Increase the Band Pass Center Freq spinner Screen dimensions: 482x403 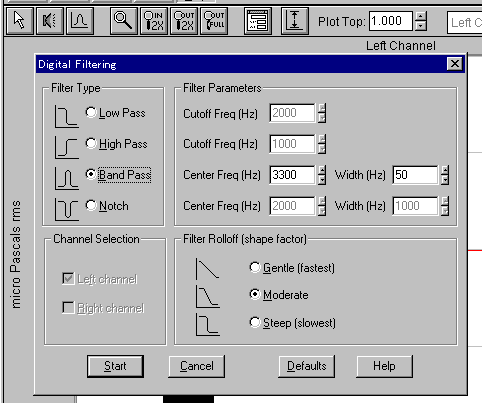[x=322, y=170]
